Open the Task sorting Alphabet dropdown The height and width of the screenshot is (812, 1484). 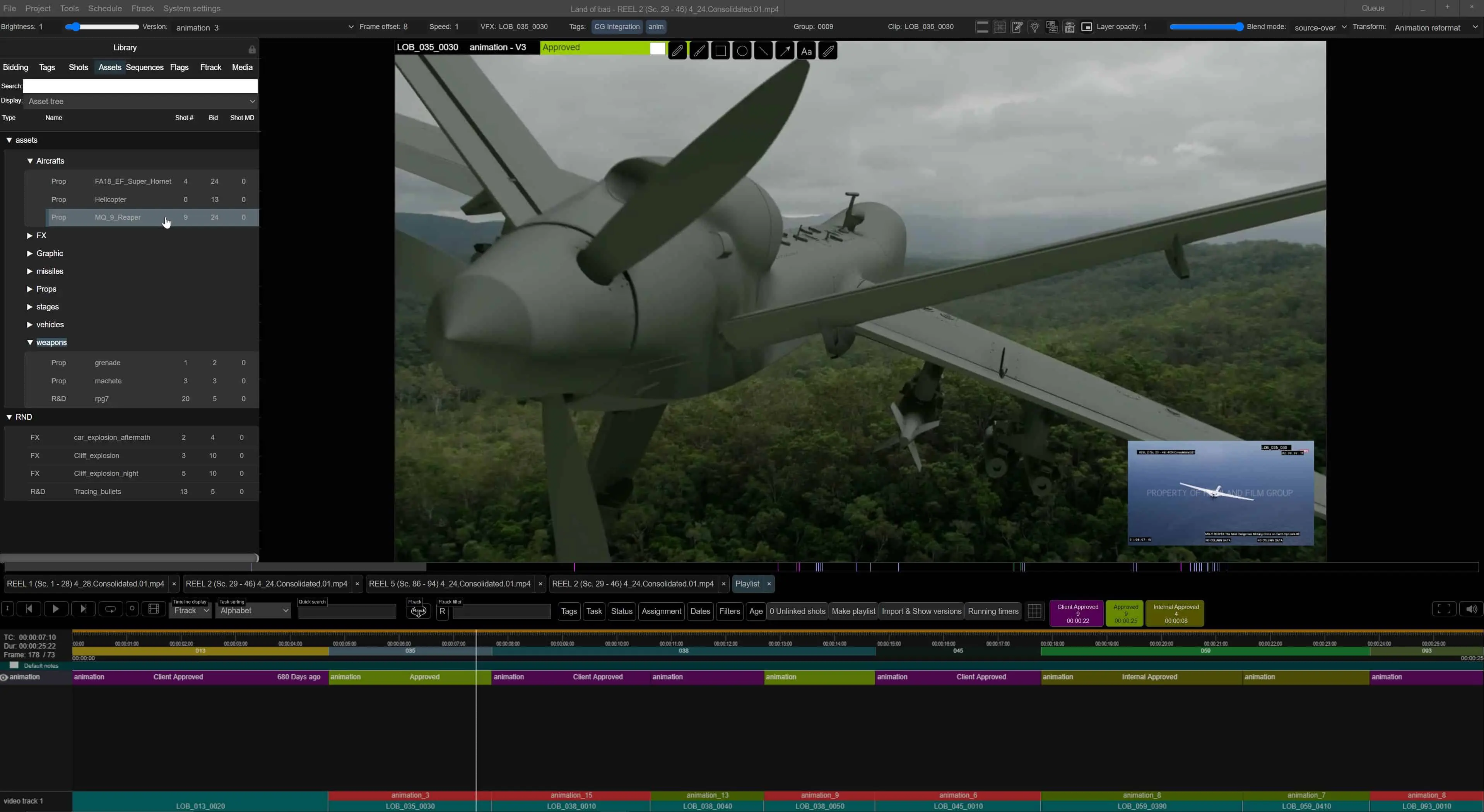[x=253, y=610]
